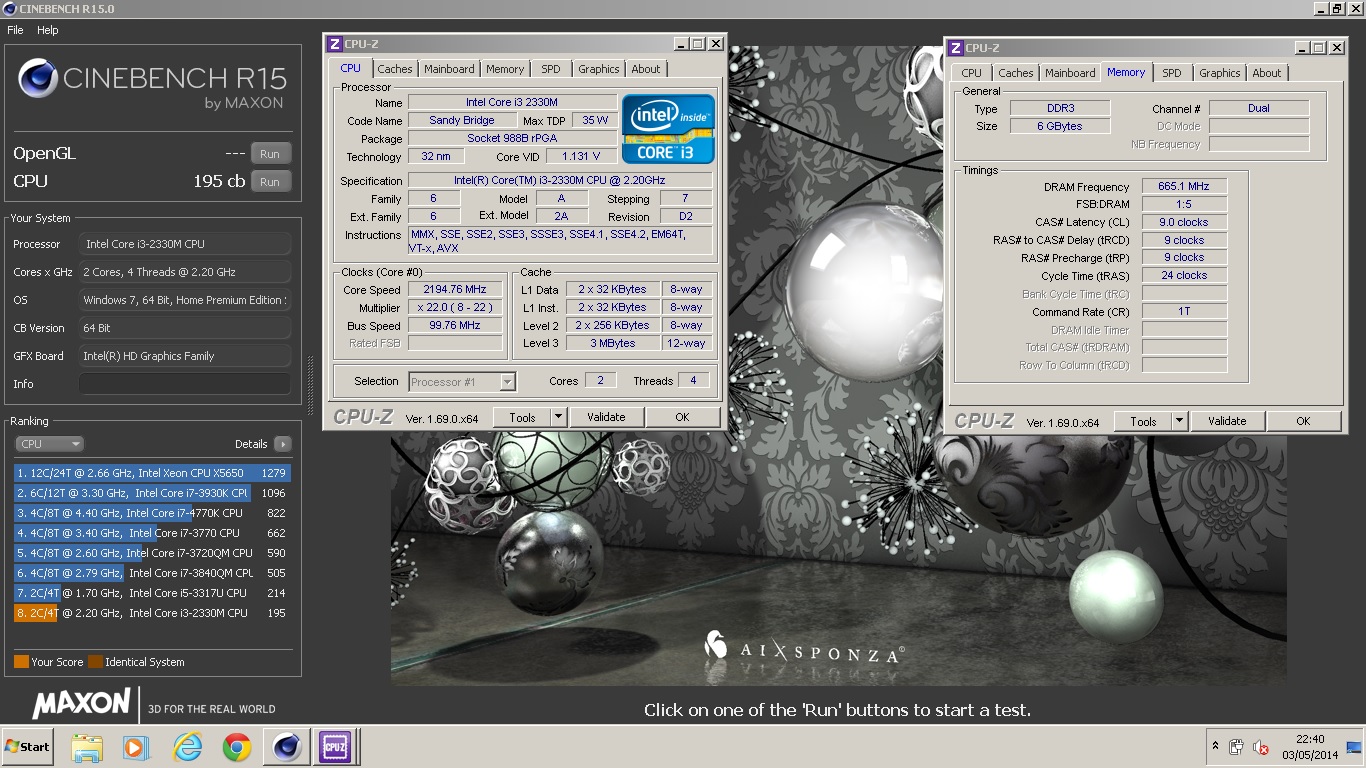
Task: Select the Core i7-3930K ranking row
Action: 151,493
